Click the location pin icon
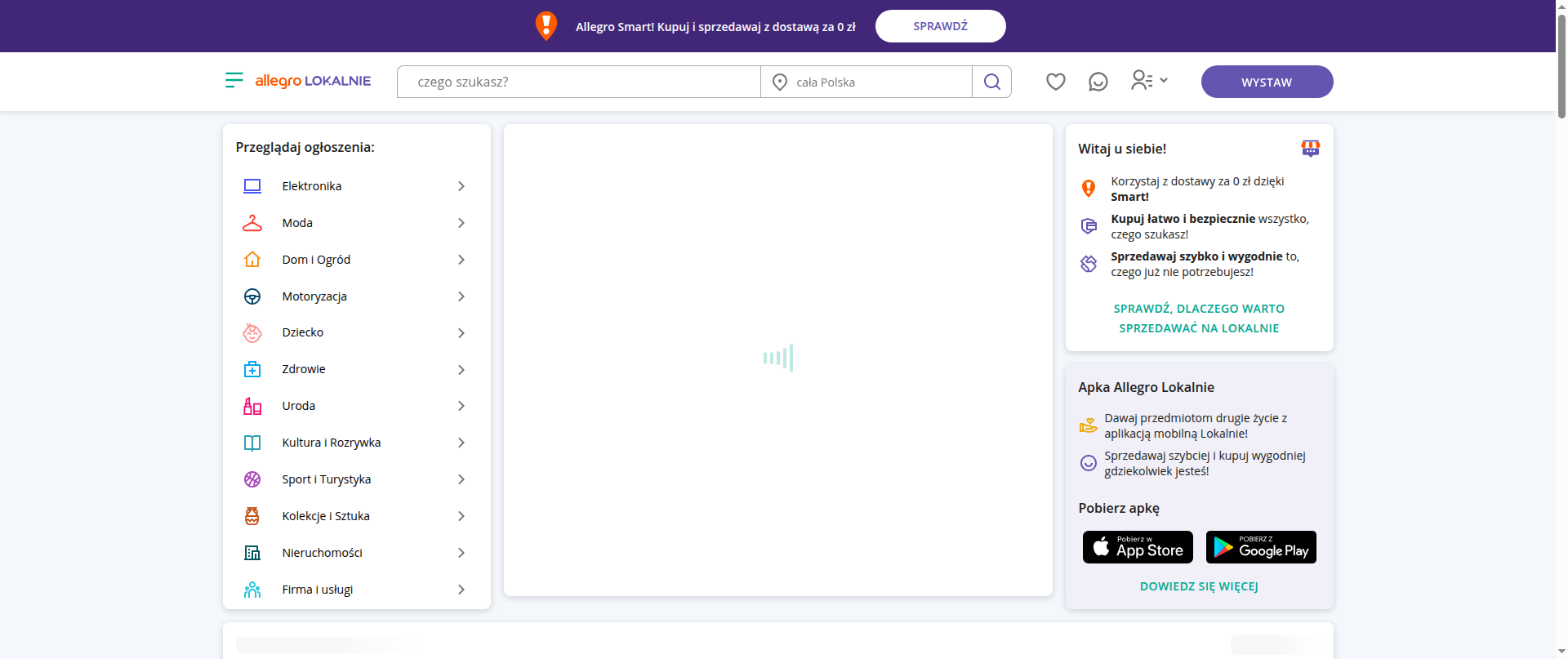The image size is (1568, 659). click(x=780, y=82)
